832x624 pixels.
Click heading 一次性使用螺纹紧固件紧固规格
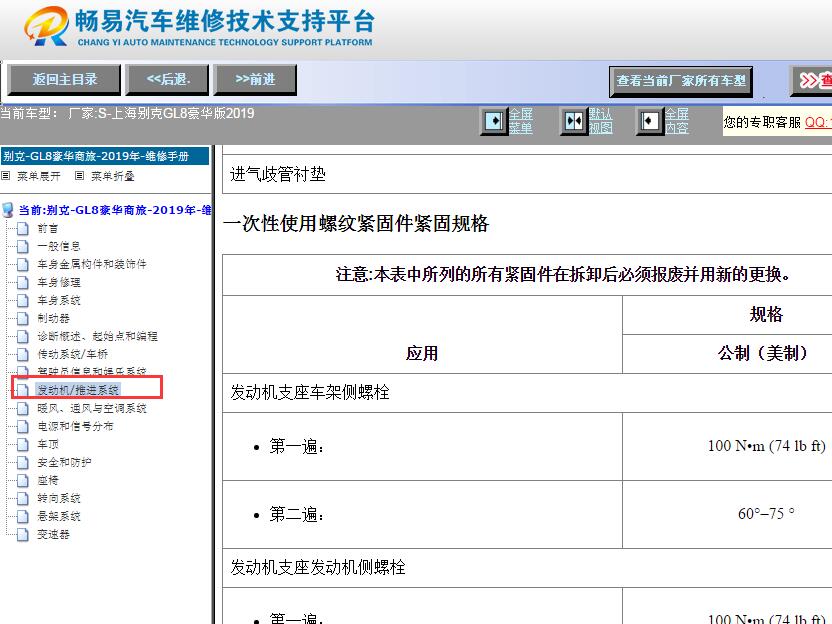pos(356,223)
